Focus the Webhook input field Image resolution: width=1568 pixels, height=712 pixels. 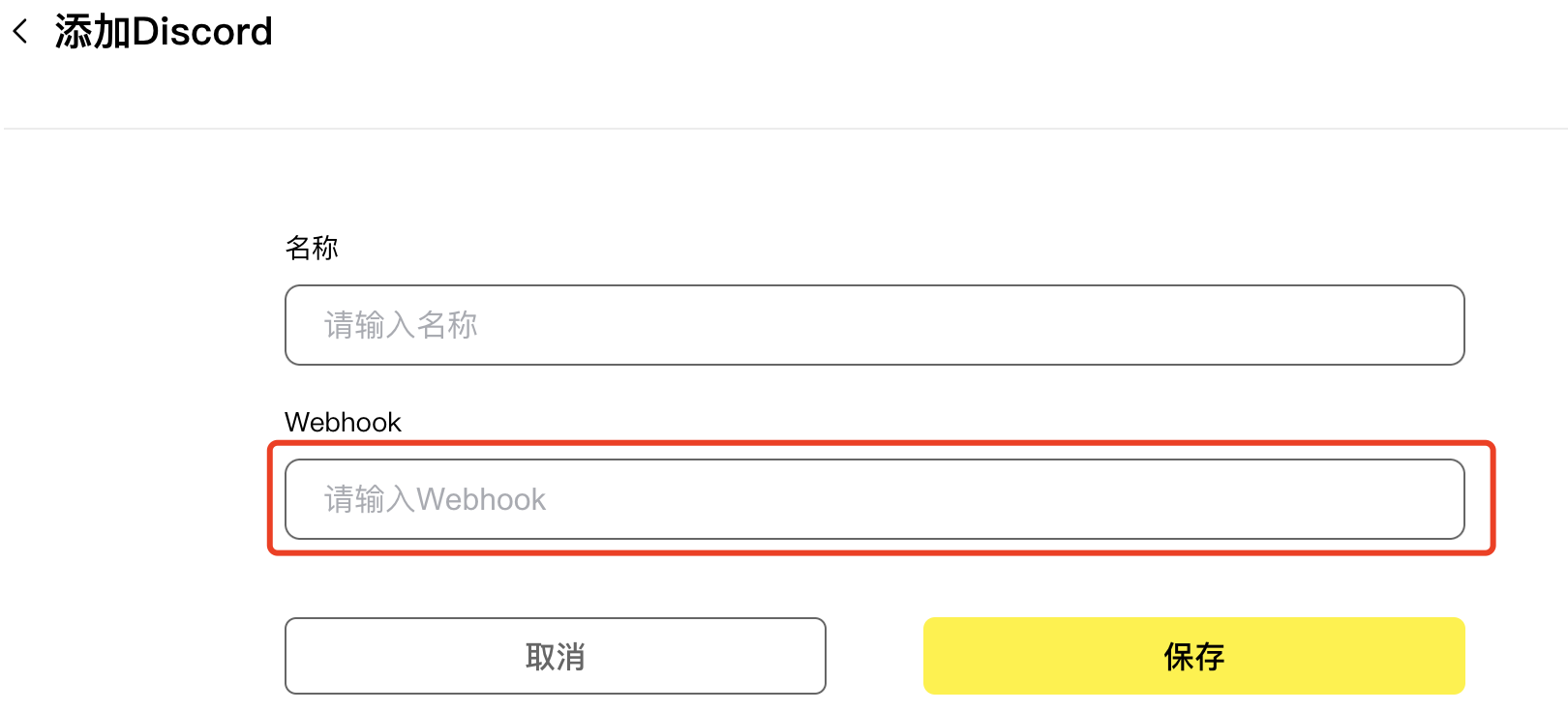[x=874, y=499]
